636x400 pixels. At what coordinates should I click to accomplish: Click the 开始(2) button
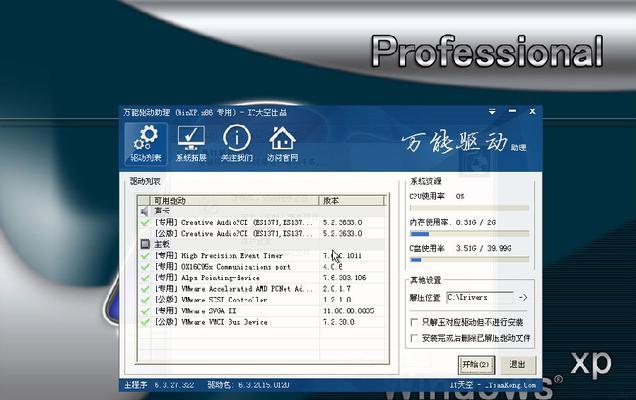point(476,365)
